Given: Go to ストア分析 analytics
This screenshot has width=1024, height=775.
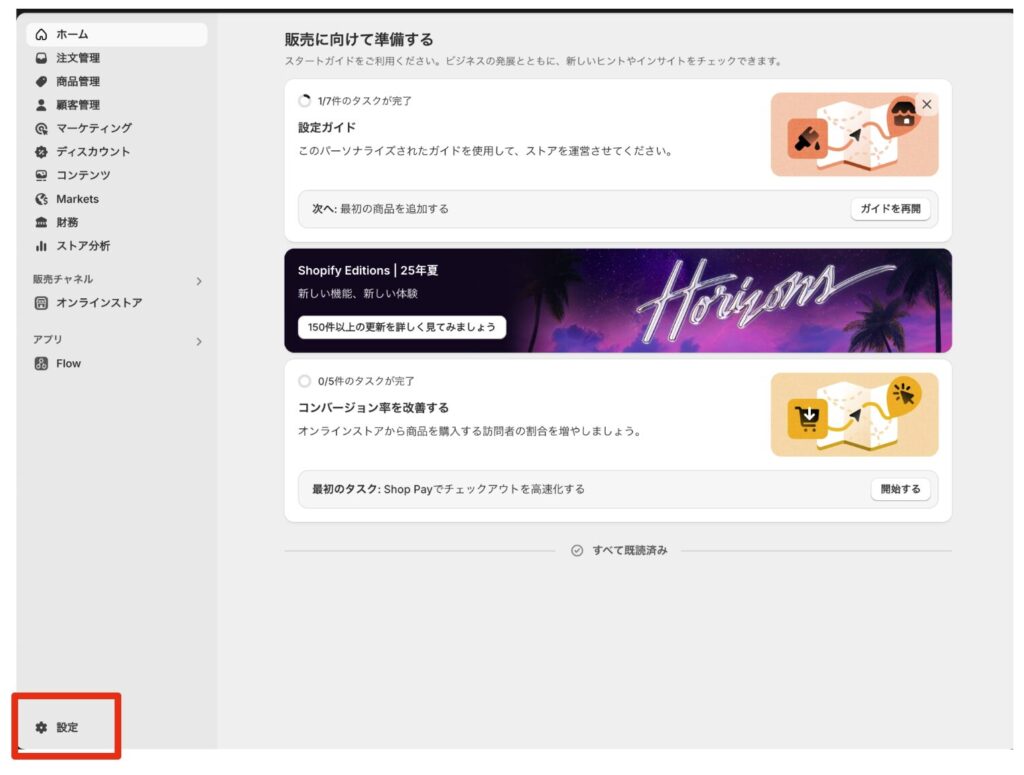Looking at the screenshot, I should [117, 246].
